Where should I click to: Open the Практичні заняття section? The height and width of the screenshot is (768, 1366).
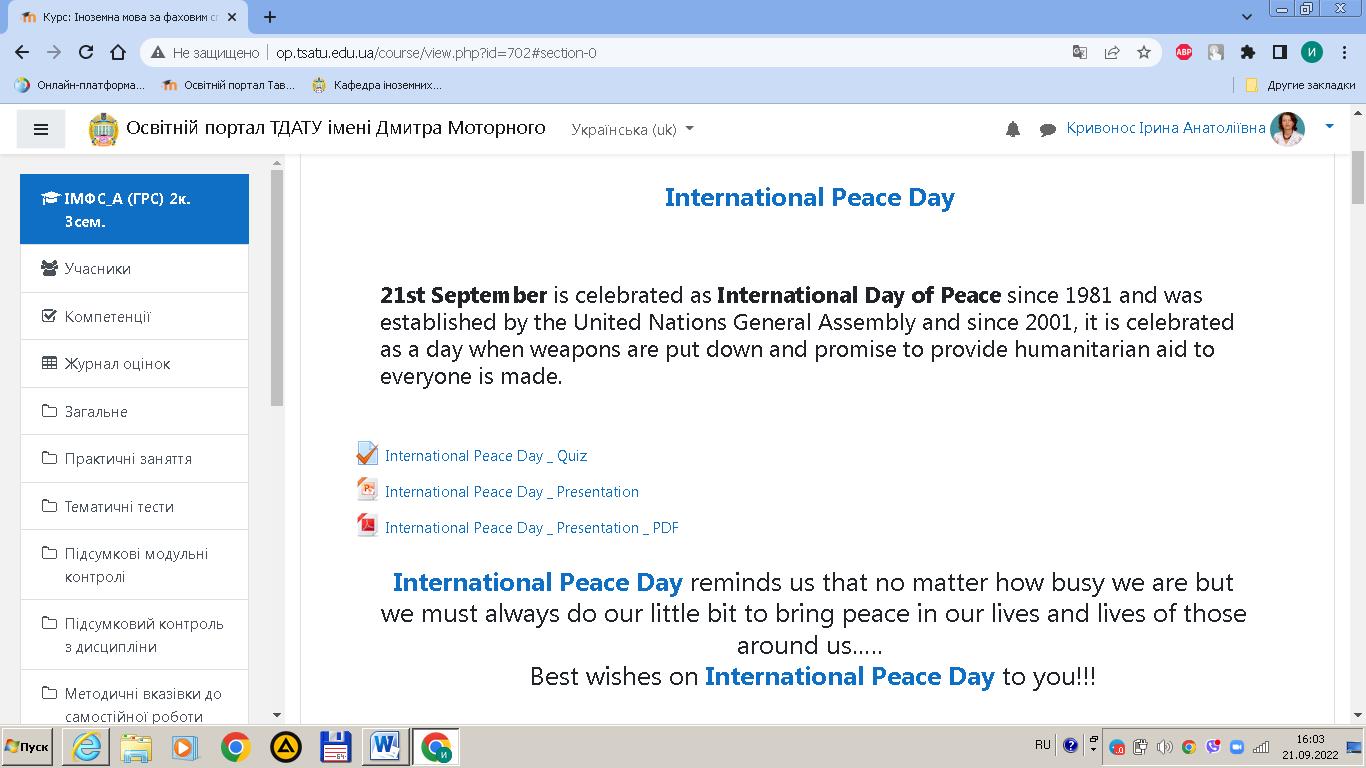(128, 459)
